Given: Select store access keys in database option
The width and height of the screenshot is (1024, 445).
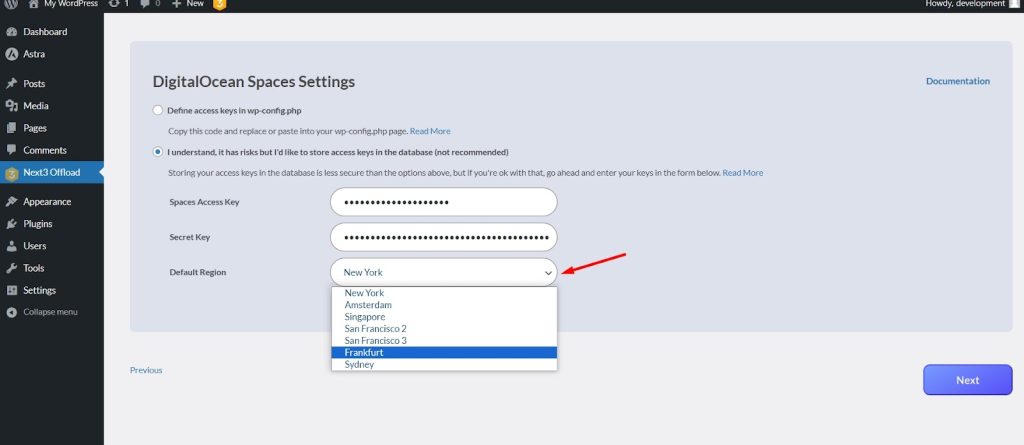Looking at the screenshot, I should point(157,152).
